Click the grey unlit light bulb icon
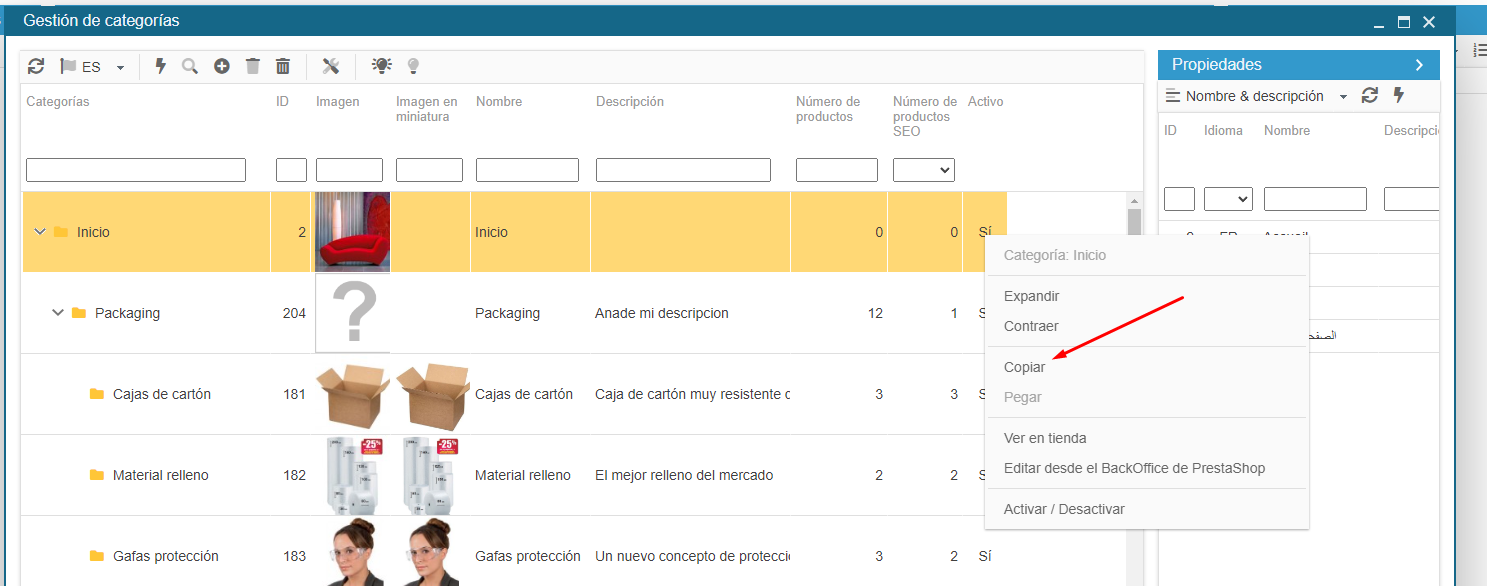 [x=413, y=66]
